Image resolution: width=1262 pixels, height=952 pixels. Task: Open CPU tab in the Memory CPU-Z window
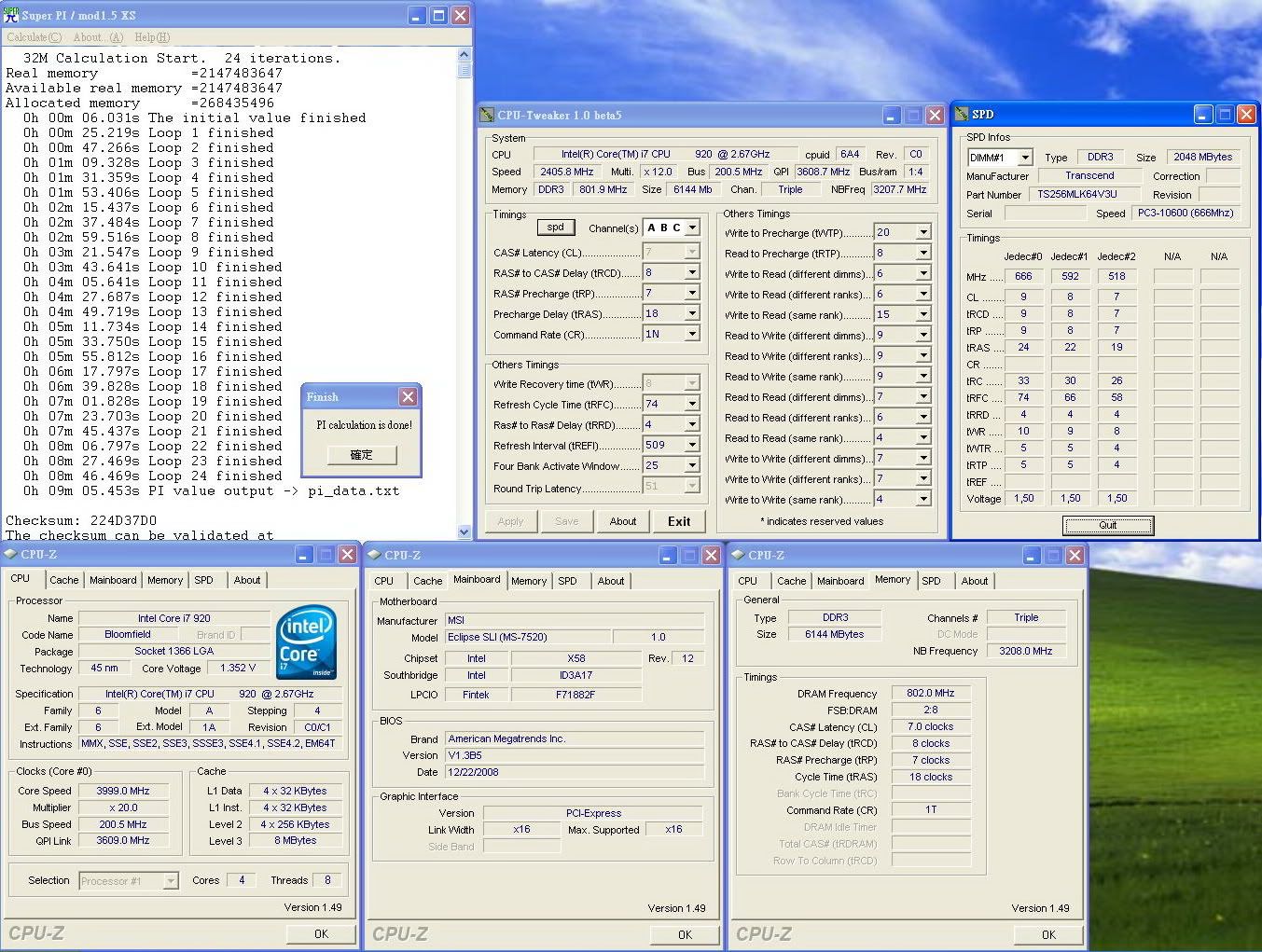[748, 581]
